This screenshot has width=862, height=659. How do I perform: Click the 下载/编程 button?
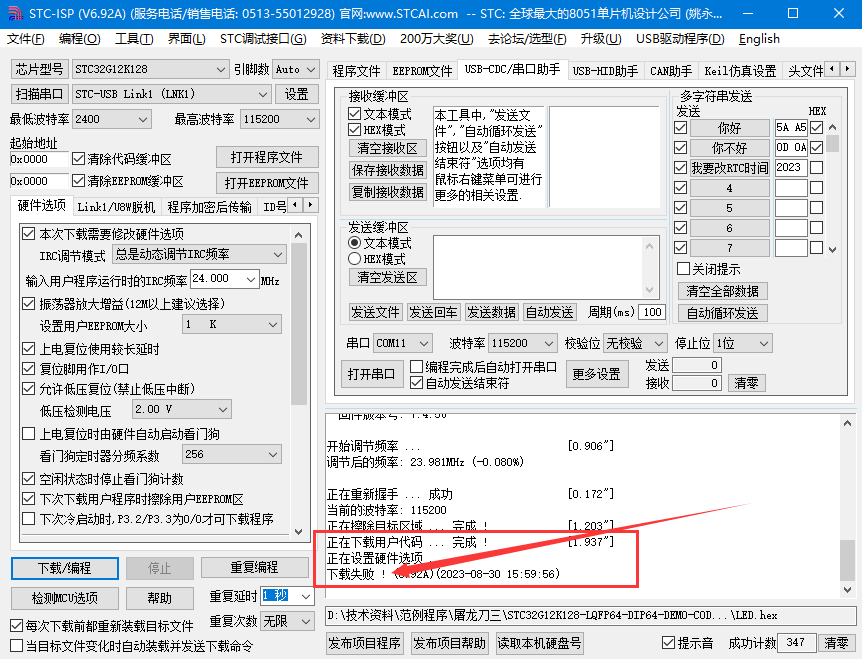tap(64, 568)
